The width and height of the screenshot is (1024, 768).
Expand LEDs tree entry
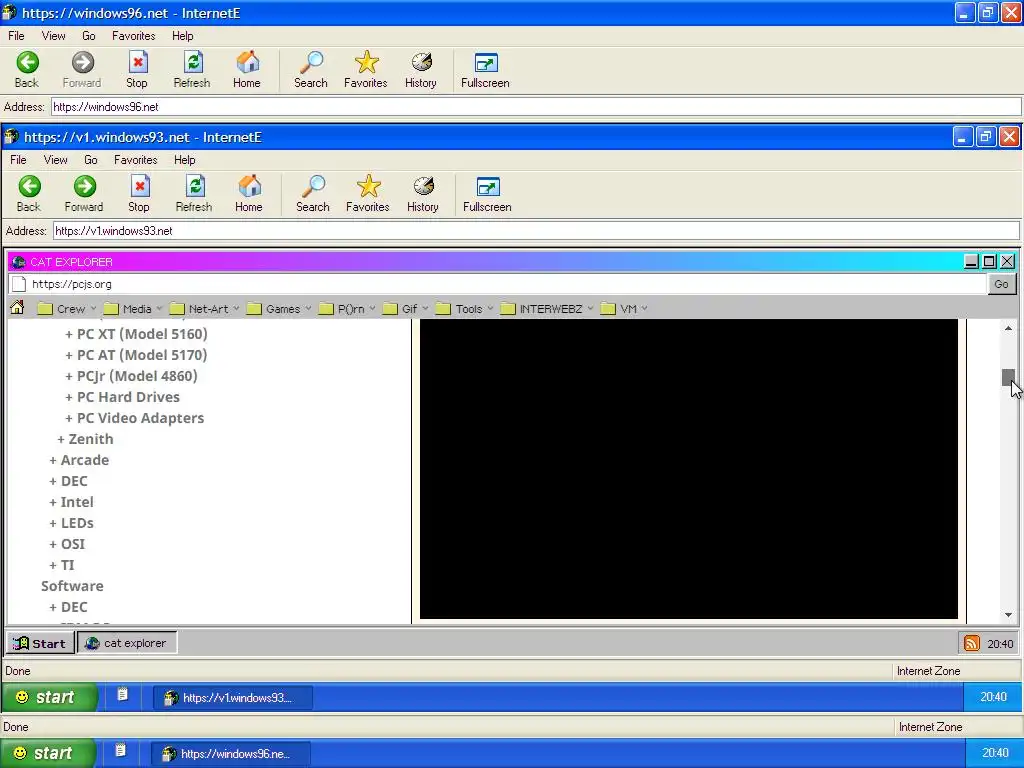tap(72, 523)
